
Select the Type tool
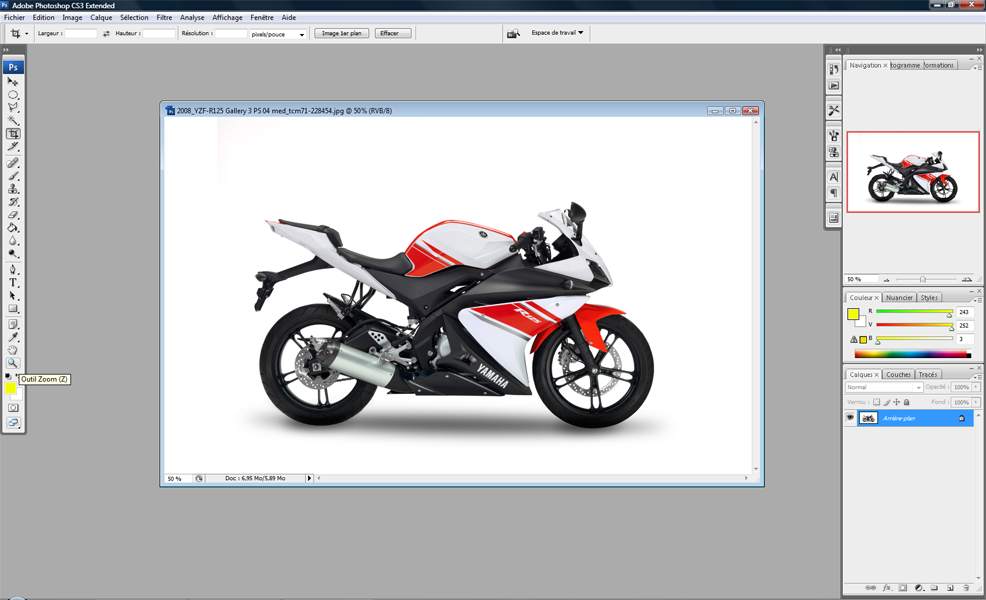[x=13, y=283]
